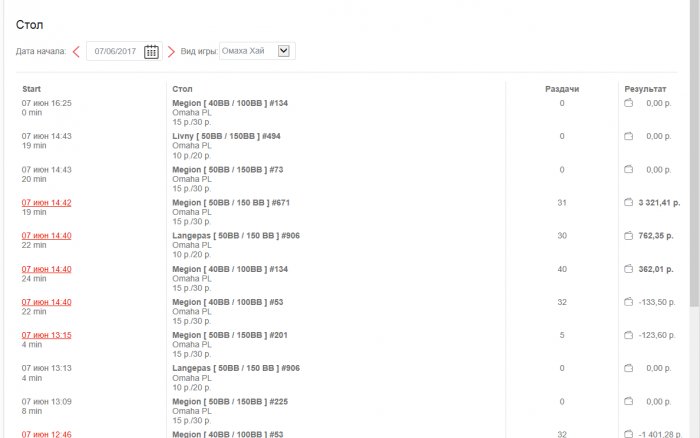
Task: Open session link 07 июн 14:40 lasting 24 min
Action: (46, 269)
